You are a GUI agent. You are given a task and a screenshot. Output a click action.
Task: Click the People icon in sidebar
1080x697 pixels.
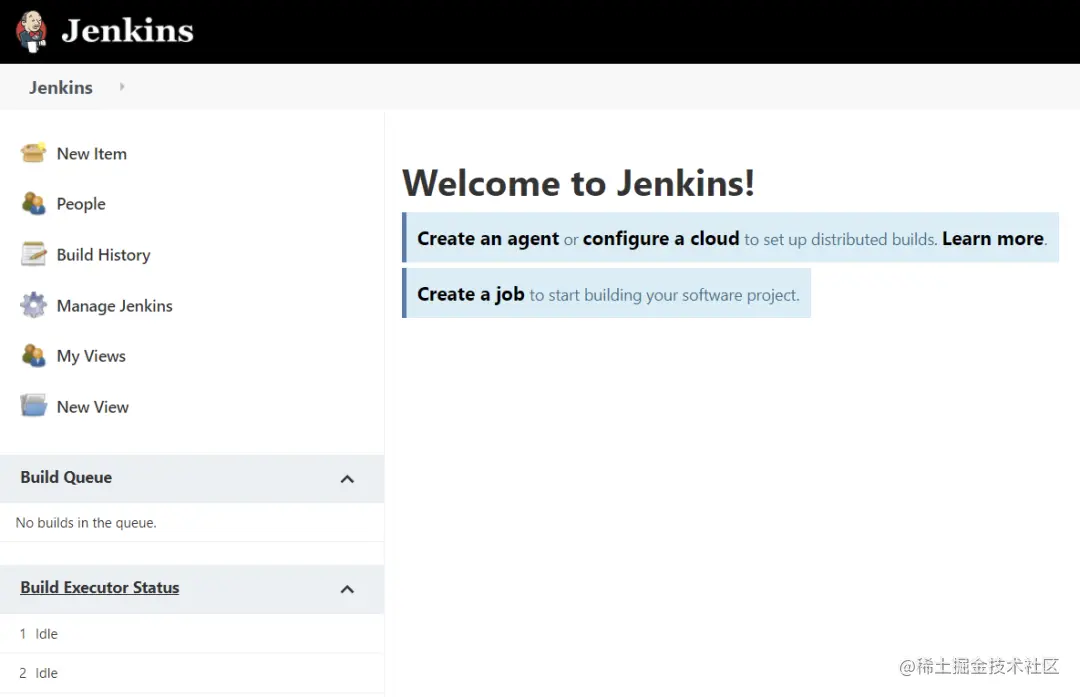click(34, 204)
